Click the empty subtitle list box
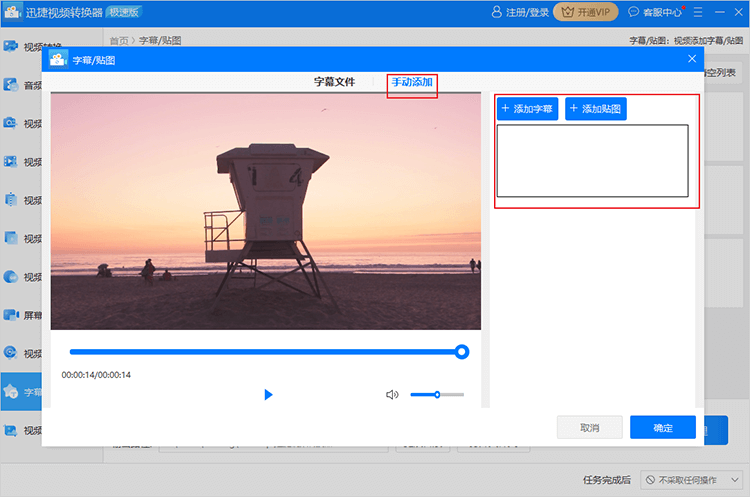This screenshot has height=497, width=750. tap(592, 160)
